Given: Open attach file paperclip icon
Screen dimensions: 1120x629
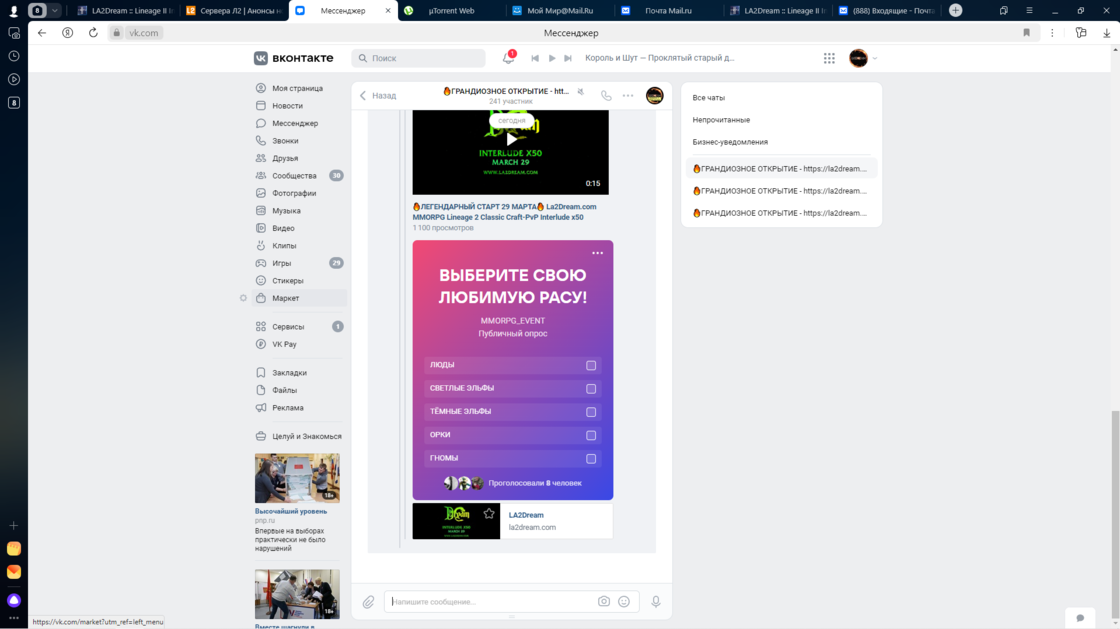Looking at the screenshot, I should click(368, 602).
